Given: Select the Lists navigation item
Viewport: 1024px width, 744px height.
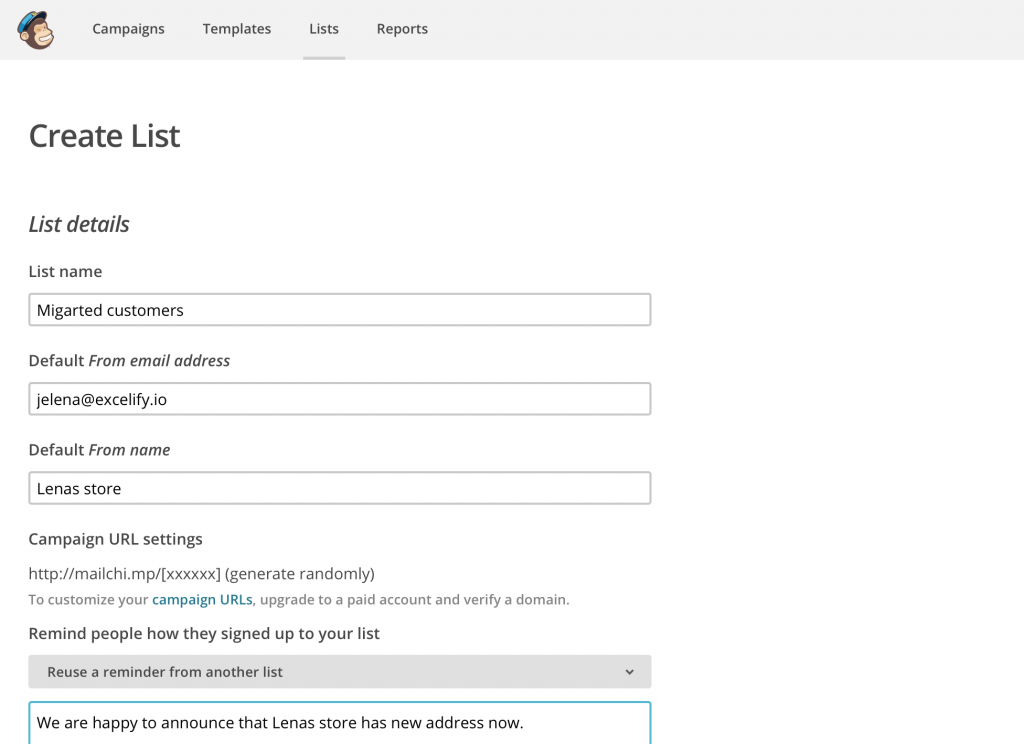Looking at the screenshot, I should 323,29.
